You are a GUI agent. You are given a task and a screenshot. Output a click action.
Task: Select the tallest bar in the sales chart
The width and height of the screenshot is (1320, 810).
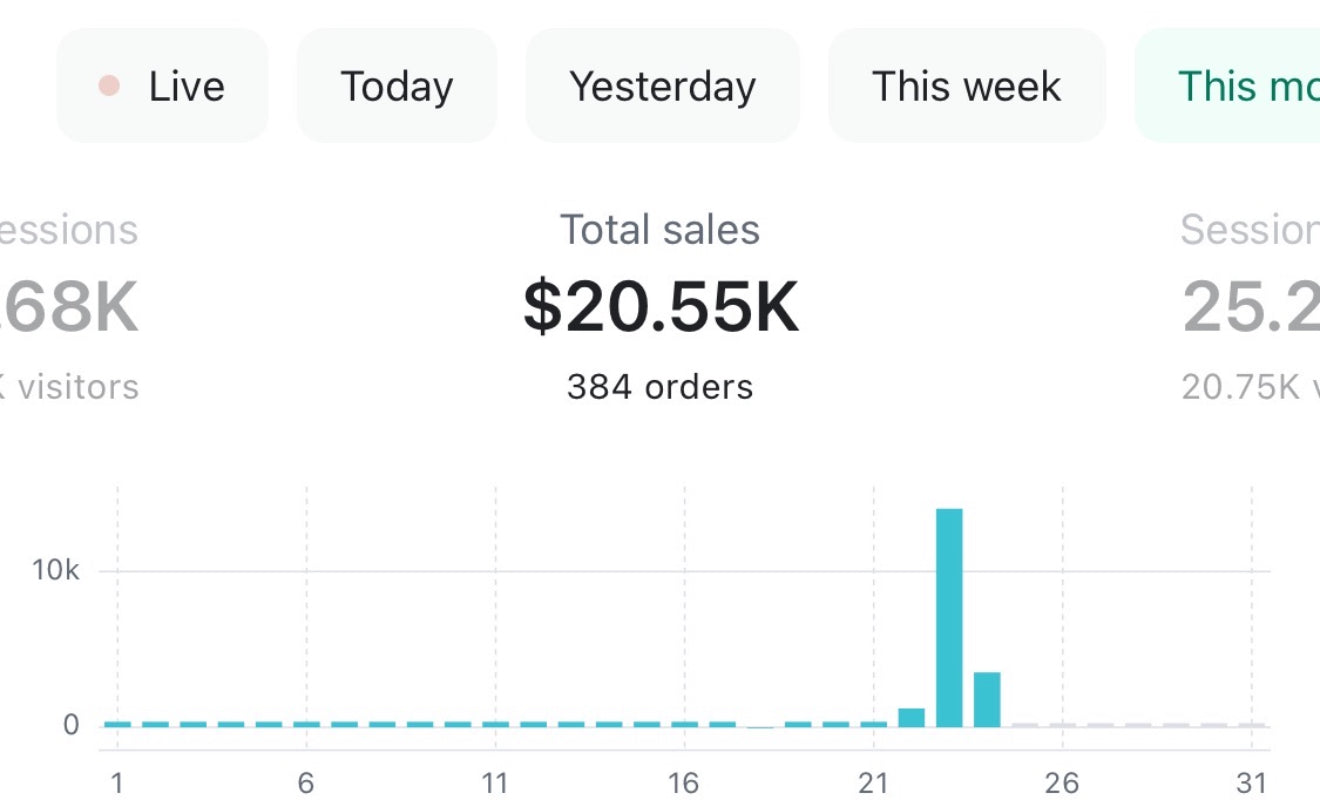[x=949, y=618]
